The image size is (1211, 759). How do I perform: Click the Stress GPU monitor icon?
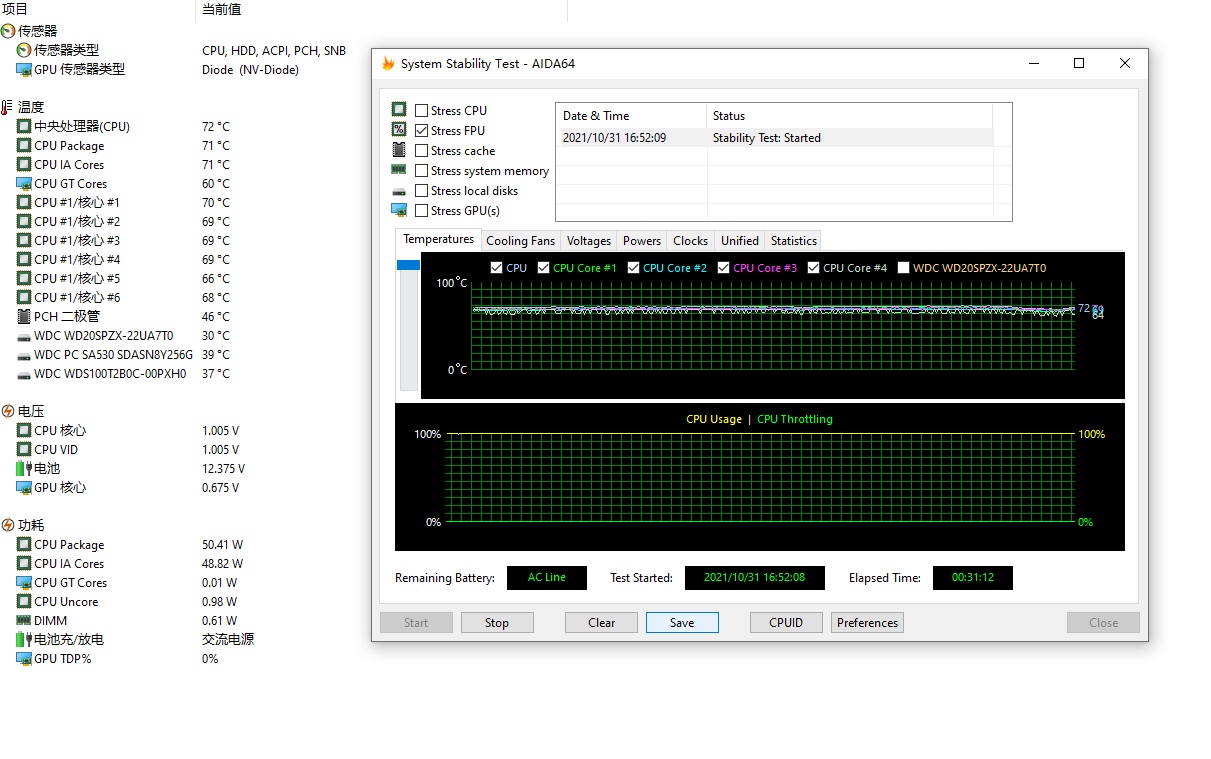(x=399, y=210)
